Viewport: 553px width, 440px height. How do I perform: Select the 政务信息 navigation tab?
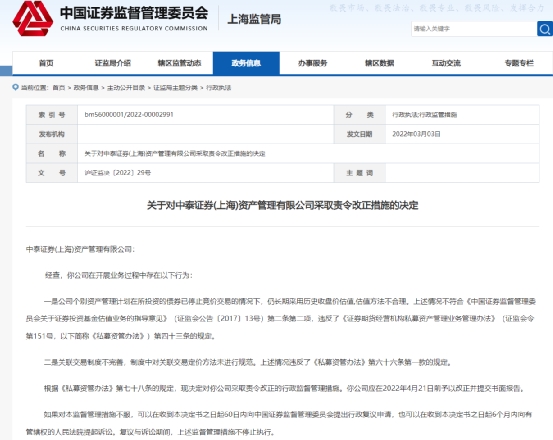[x=246, y=63]
